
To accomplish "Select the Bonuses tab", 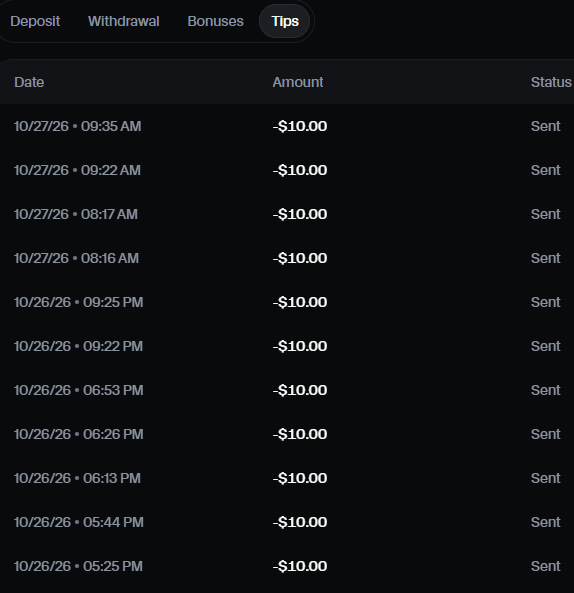I will [x=216, y=21].
